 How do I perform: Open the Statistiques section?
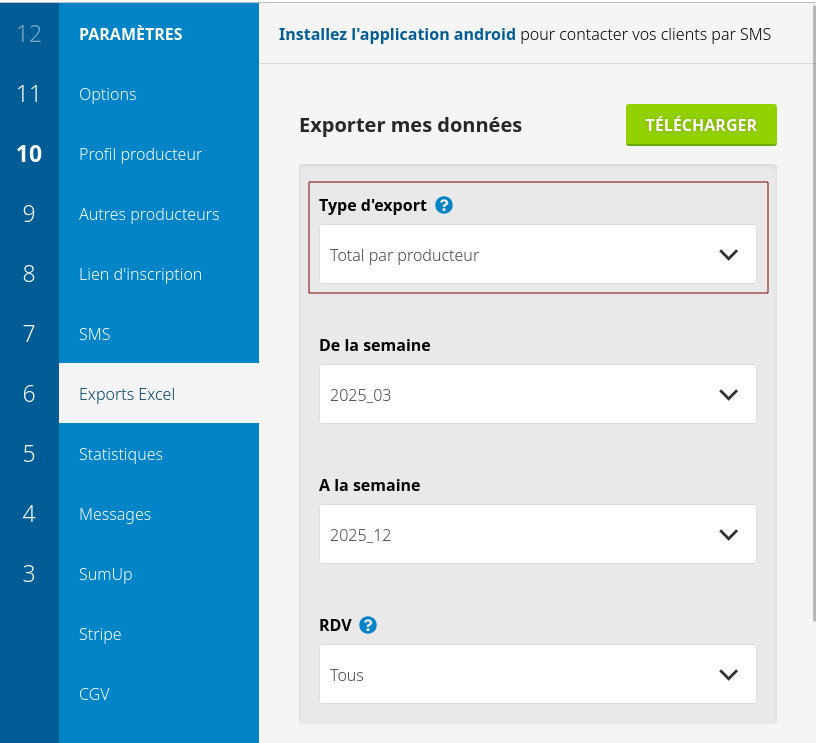click(x=121, y=454)
